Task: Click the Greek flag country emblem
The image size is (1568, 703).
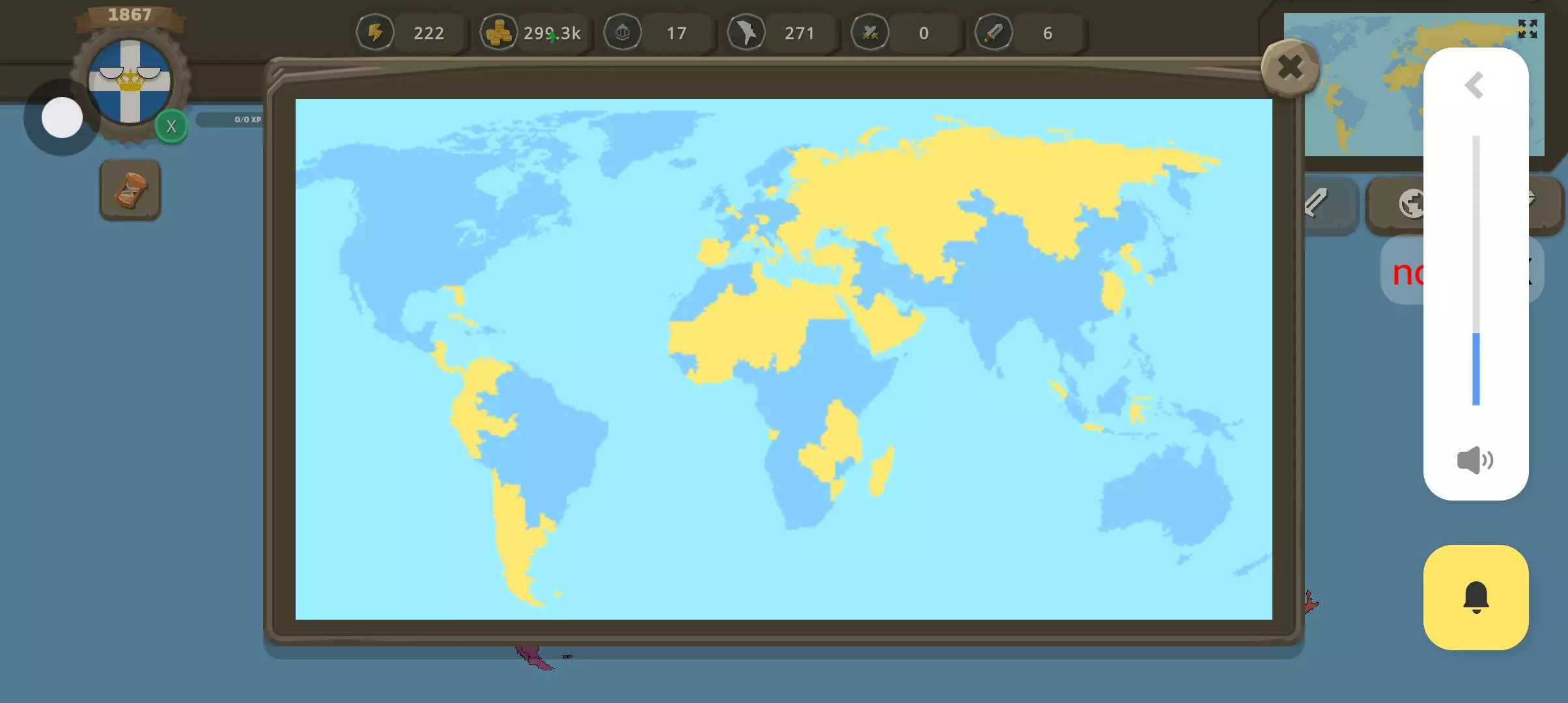Action: pos(130,81)
